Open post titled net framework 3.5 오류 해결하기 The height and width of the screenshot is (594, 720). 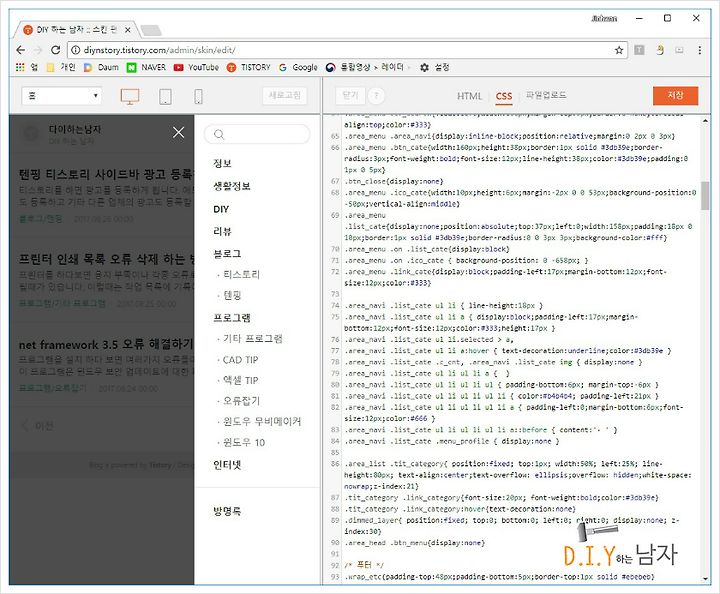click(106, 344)
